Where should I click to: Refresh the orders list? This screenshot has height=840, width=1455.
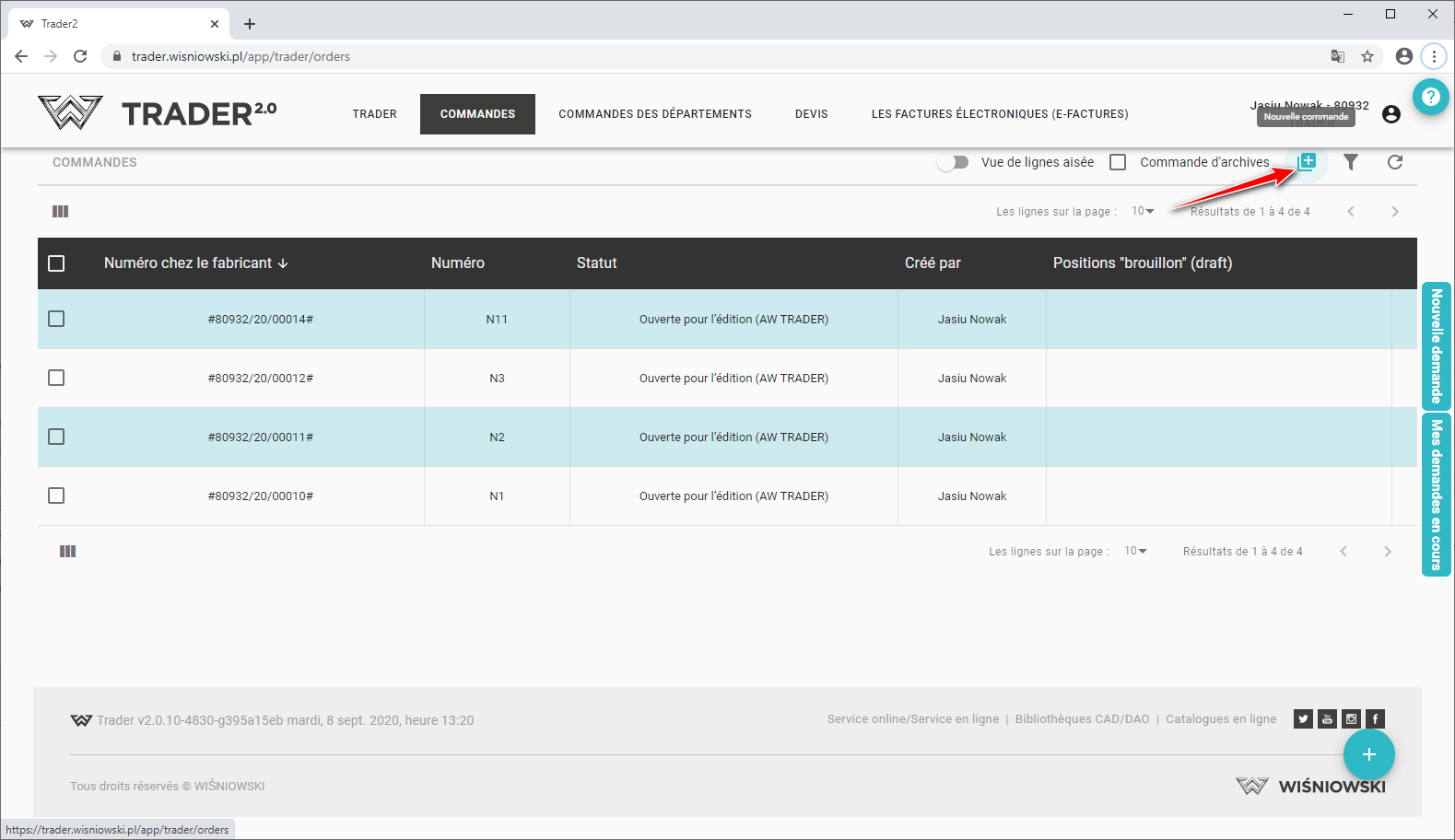[x=1395, y=162]
